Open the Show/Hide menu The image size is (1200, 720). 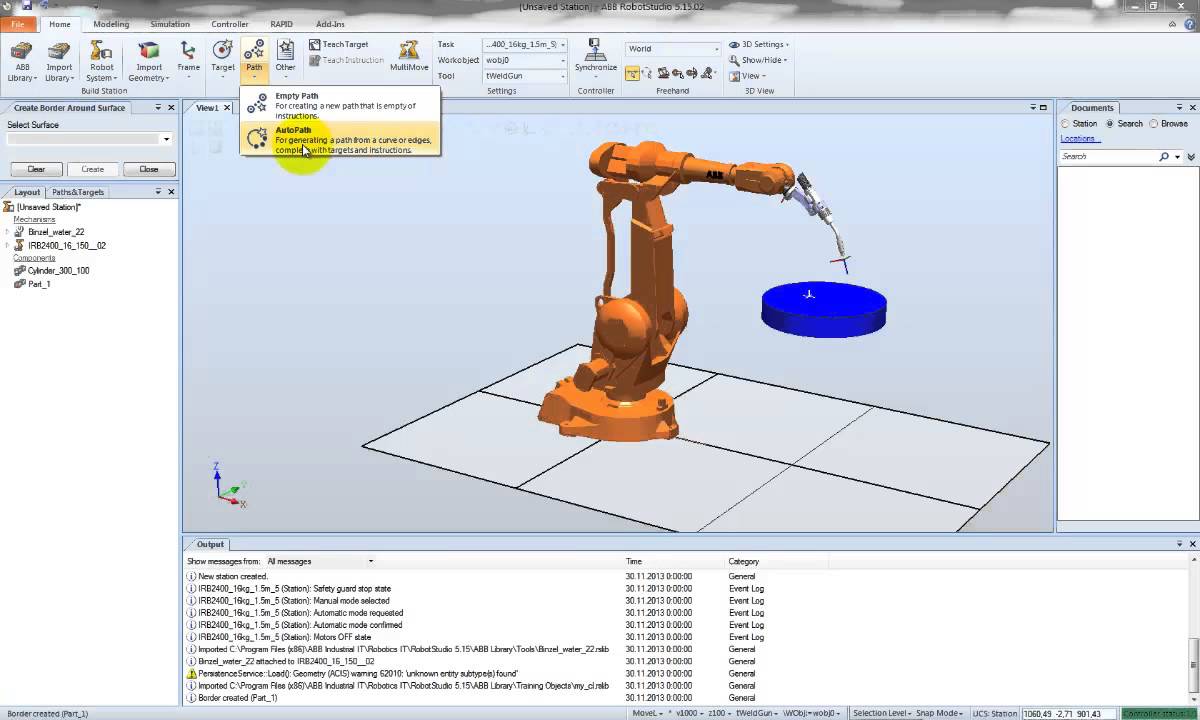[x=758, y=60]
